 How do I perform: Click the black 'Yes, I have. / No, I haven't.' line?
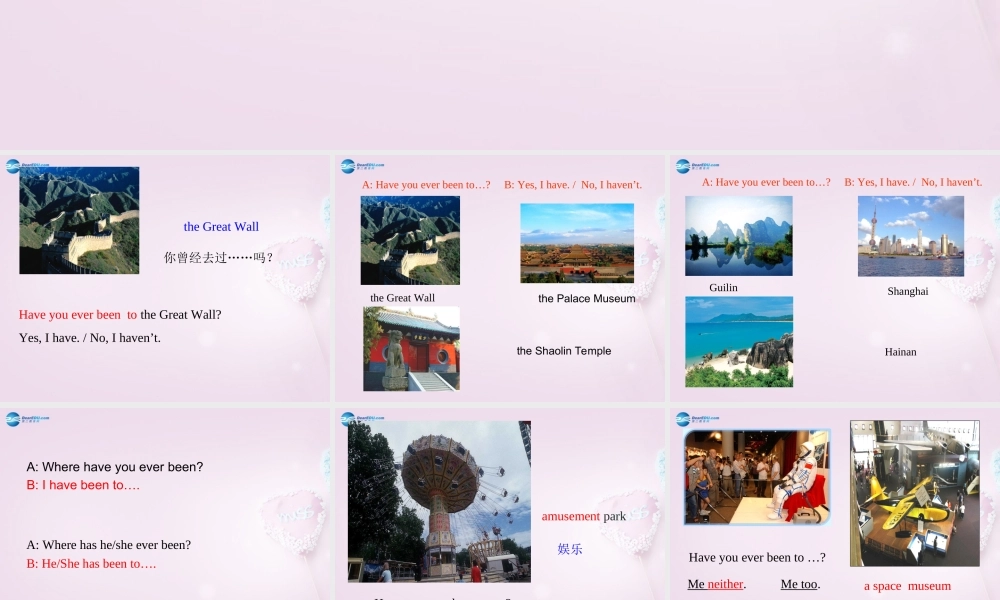(90, 338)
